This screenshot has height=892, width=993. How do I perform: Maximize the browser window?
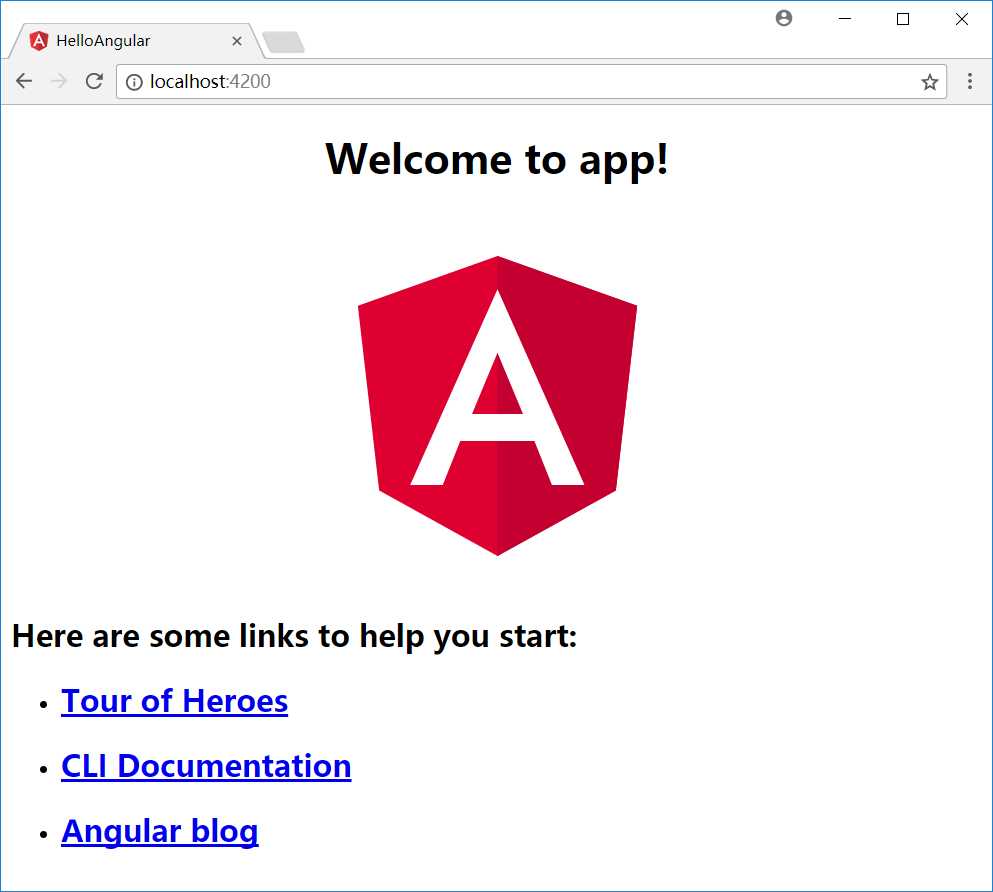point(903,19)
